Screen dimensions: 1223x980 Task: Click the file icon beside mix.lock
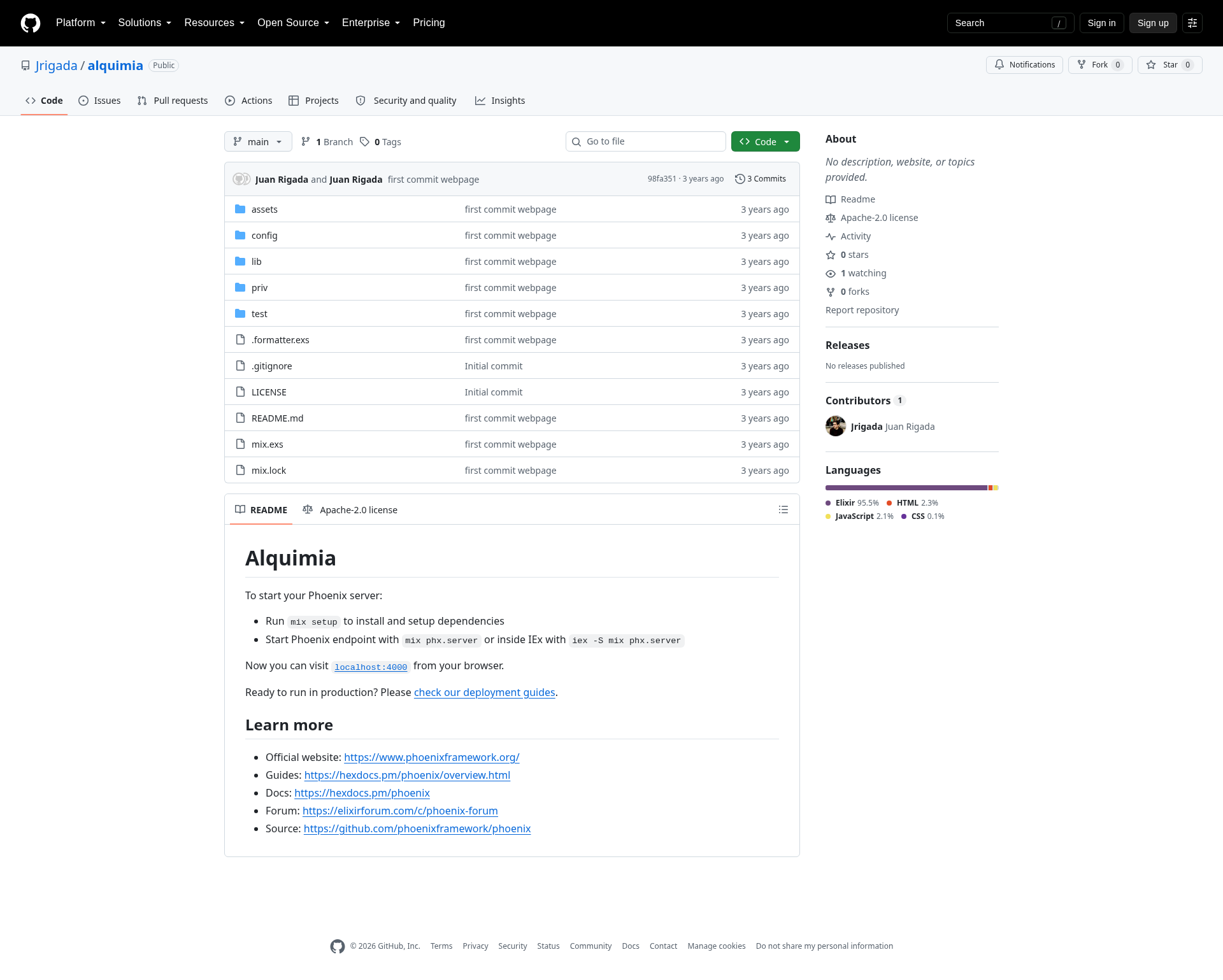(x=240, y=471)
